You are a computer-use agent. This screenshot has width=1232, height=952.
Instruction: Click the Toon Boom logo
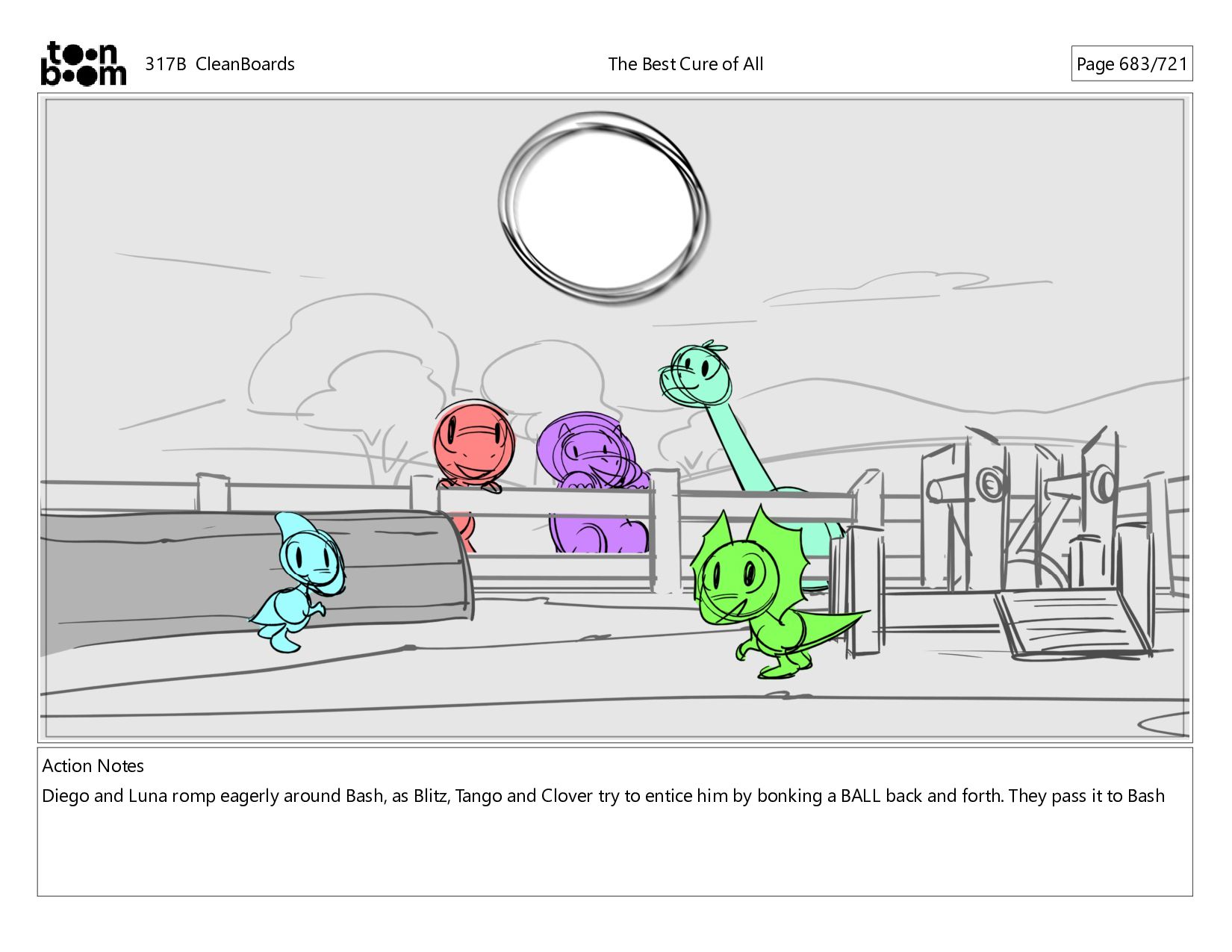coord(83,63)
